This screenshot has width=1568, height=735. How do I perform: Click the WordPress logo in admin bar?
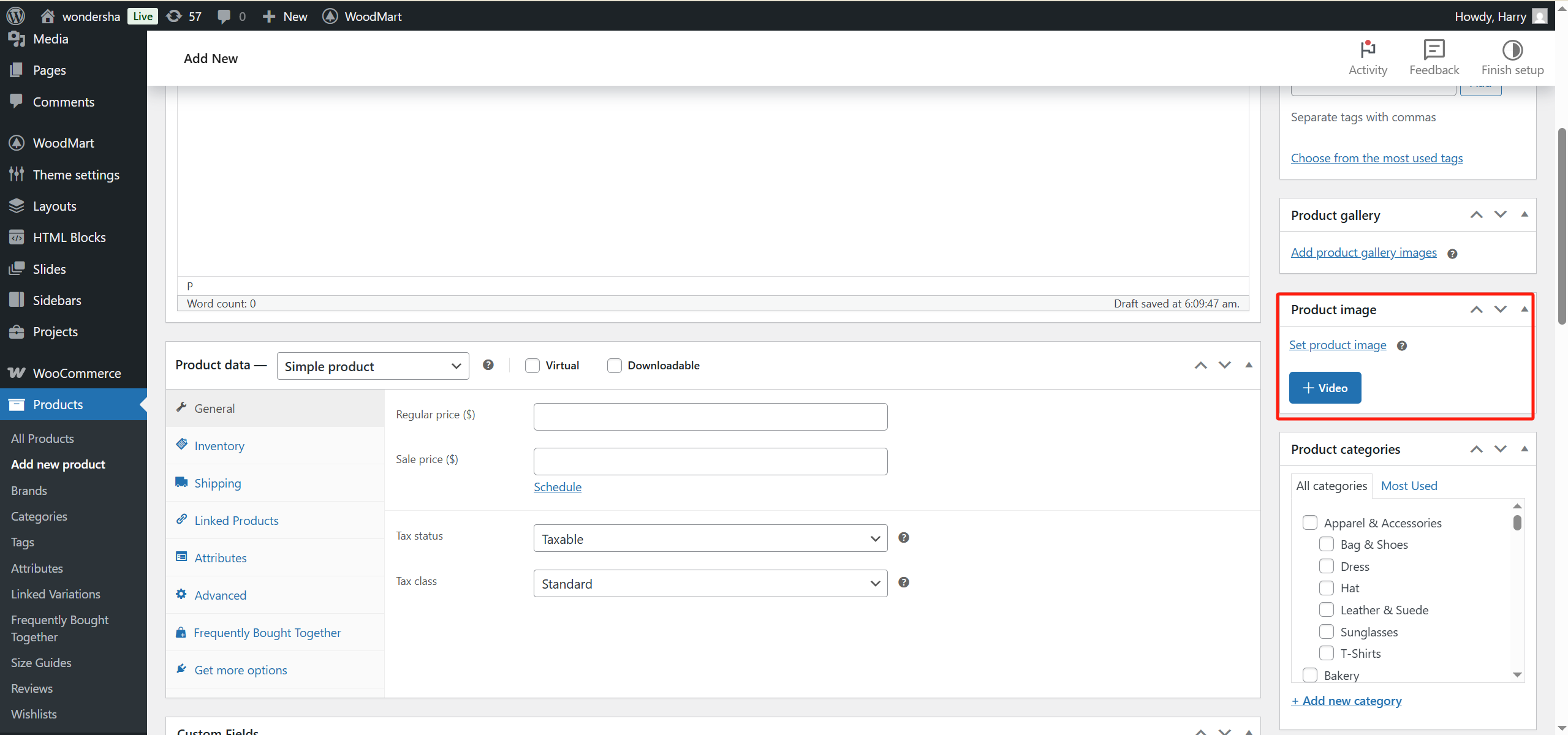point(15,16)
